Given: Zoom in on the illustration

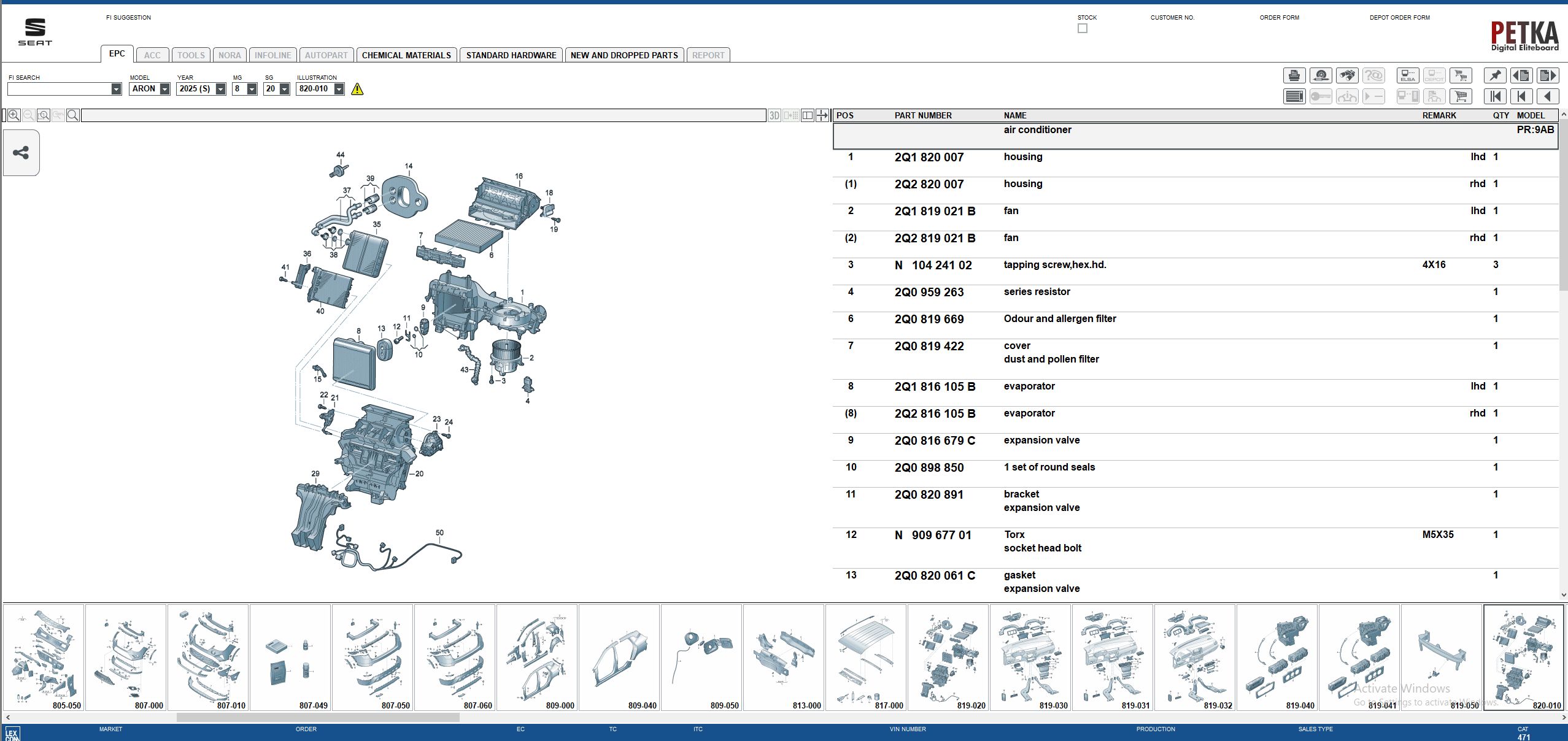Looking at the screenshot, I should [x=14, y=115].
